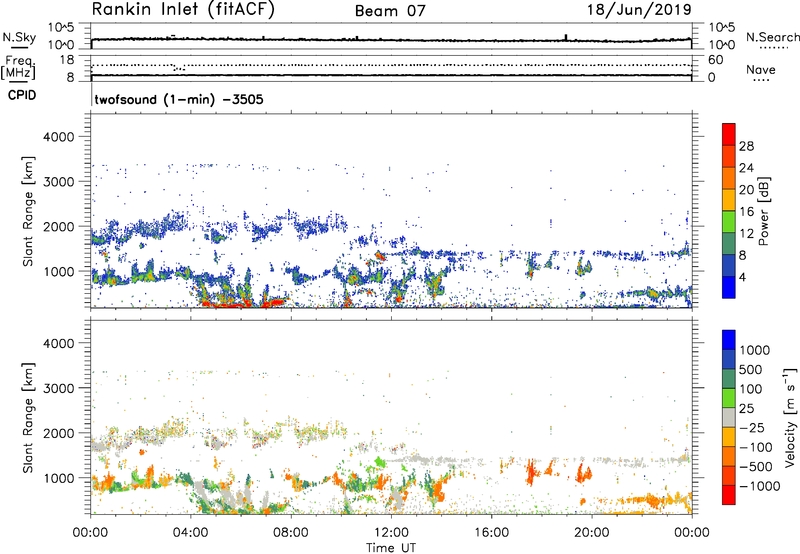Click the blue bottom segment of Power color bar

tap(729, 287)
